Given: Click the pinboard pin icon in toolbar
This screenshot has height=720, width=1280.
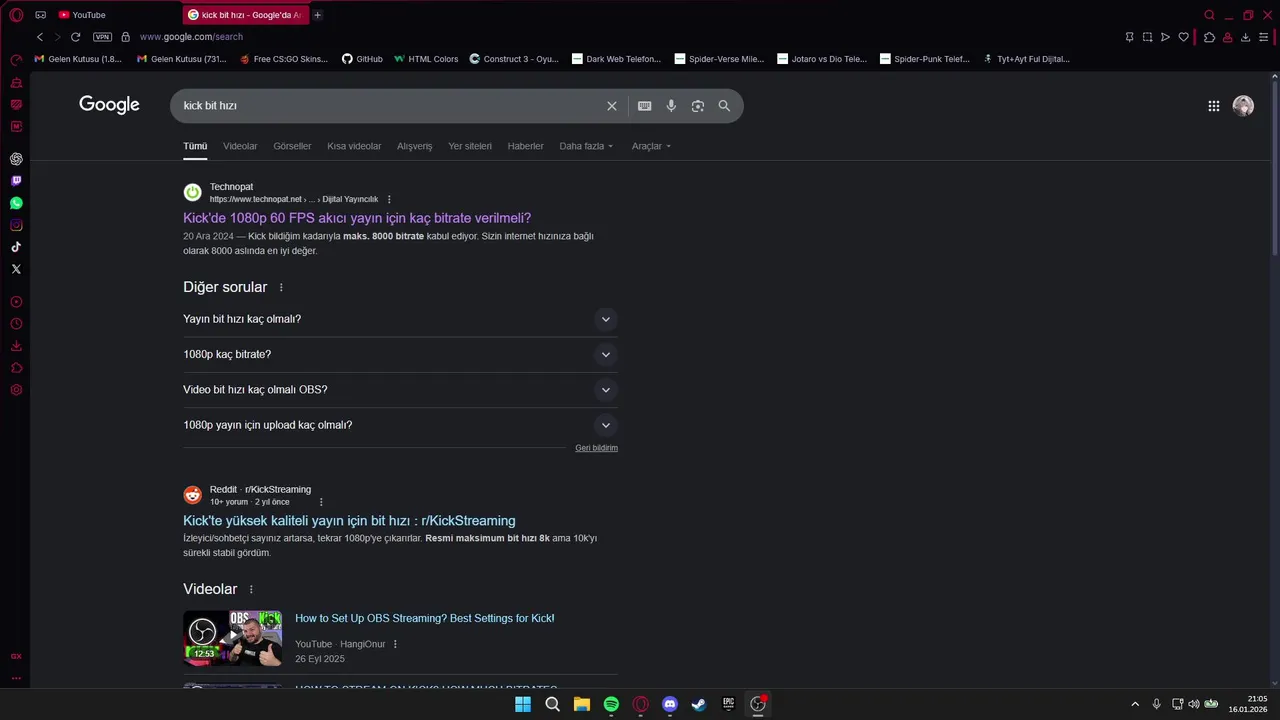Looking at the screenshot, I should [x=1129, y=37].
